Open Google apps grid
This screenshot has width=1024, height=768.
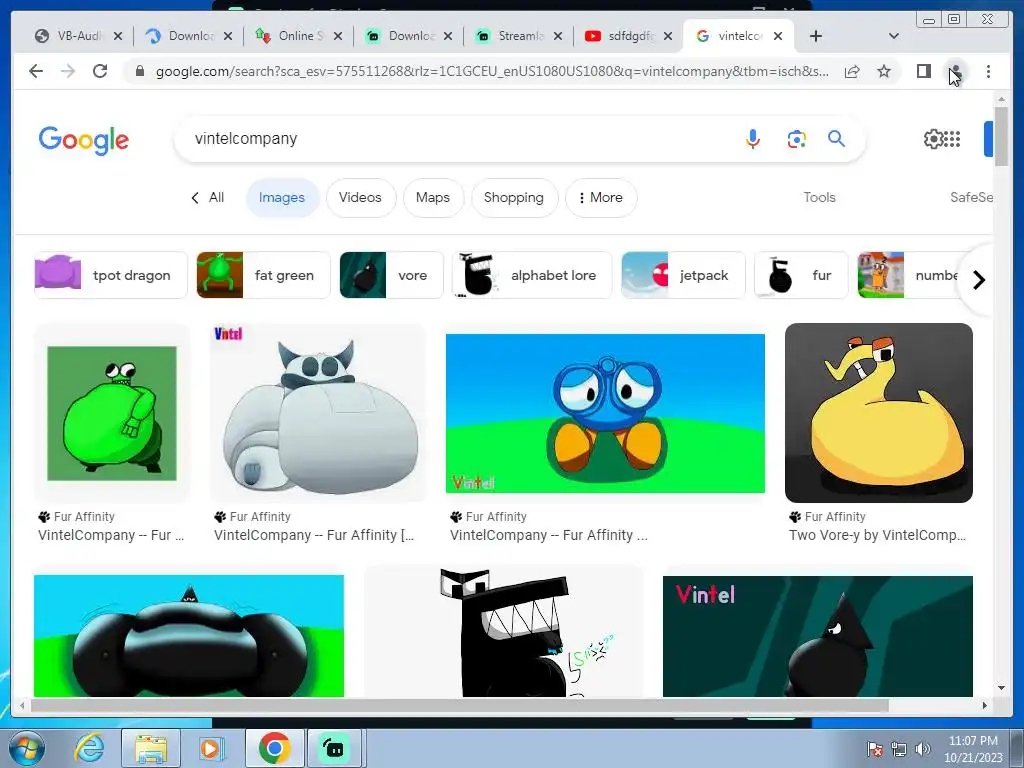coord(953,138)
